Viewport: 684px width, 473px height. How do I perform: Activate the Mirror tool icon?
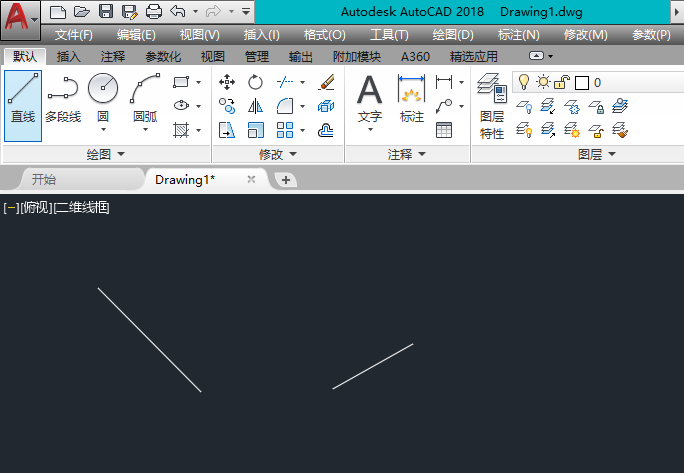255,106
